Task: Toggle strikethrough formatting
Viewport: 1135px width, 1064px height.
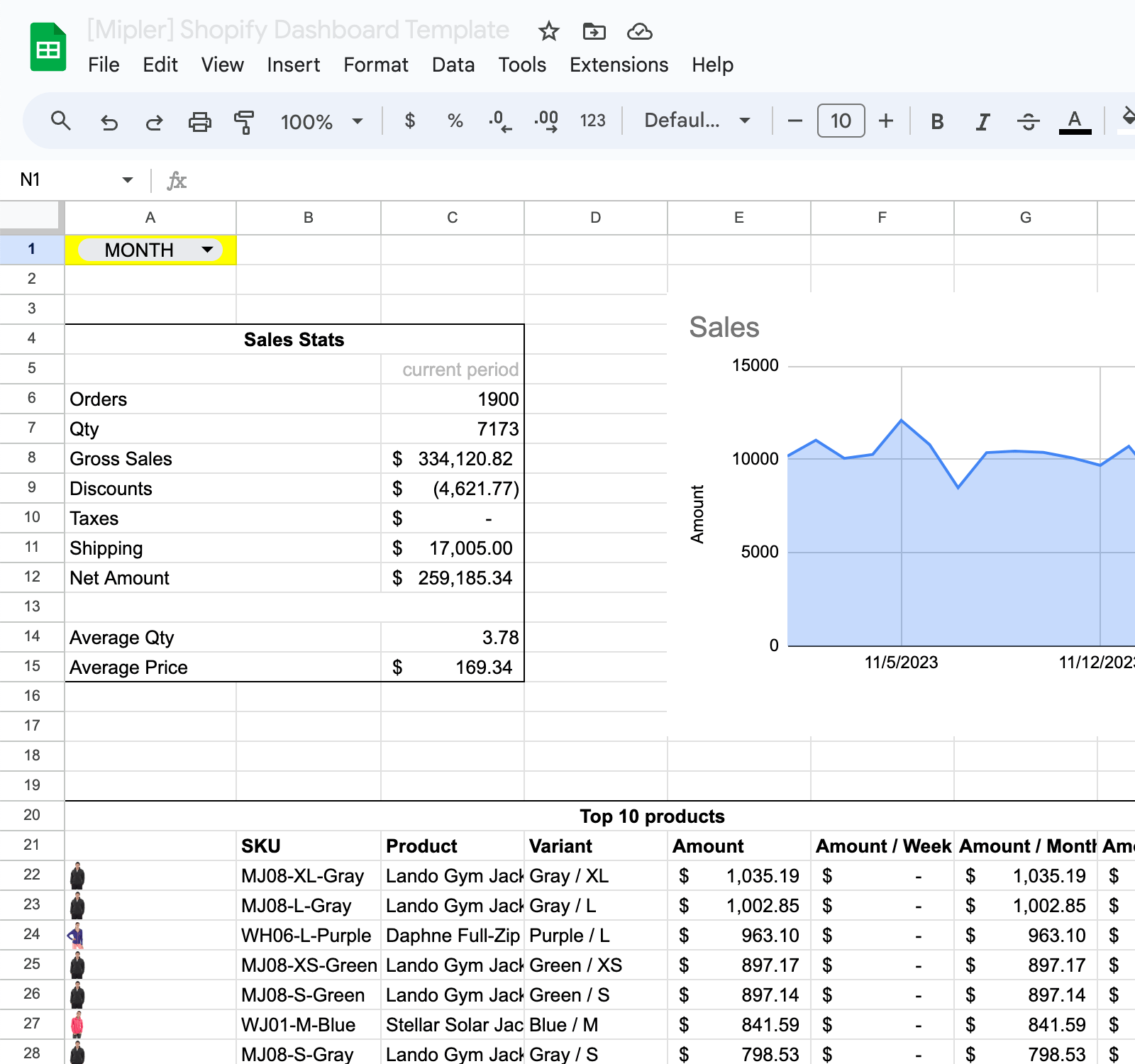Action: (x=1028, y=121)
